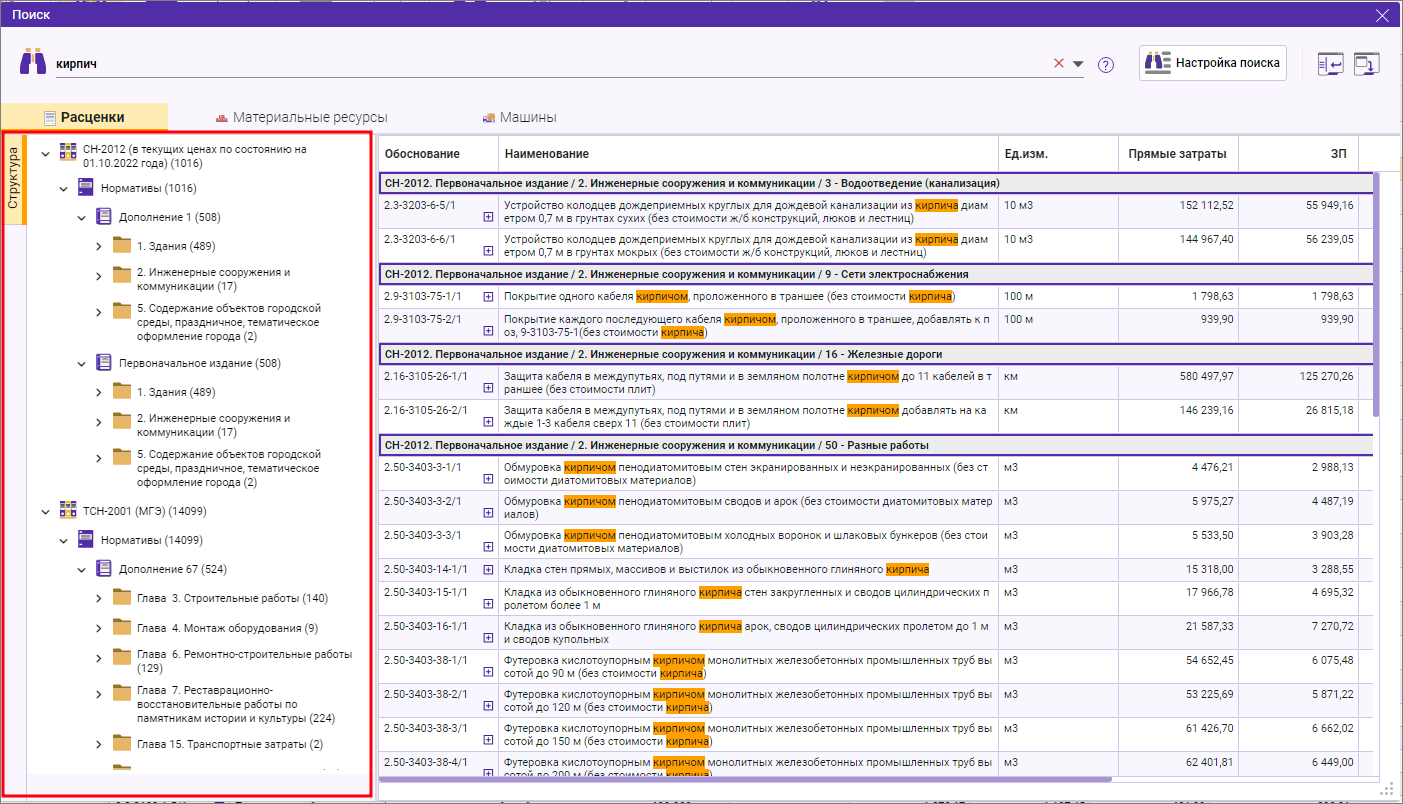Click the window icon with left-pointing return arrow

[x=1330, y=64]
